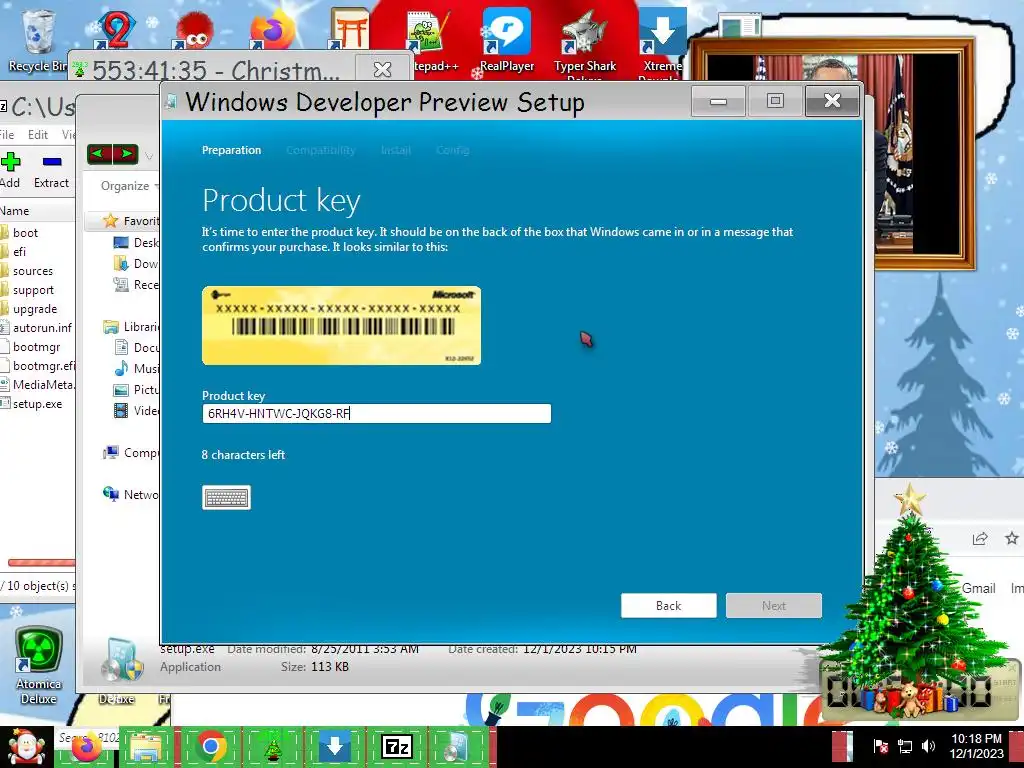The image size is (1024, 768).
Task: Select autorun.inf in the 7-Zip list
Action: click(42, 328)
